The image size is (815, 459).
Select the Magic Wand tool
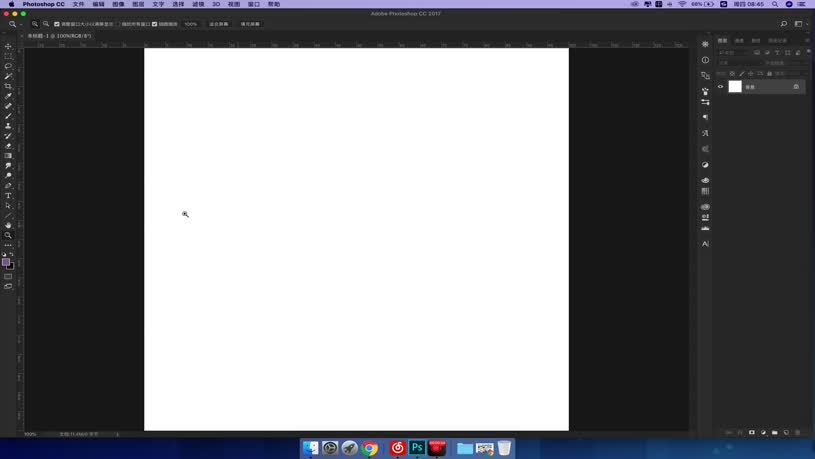[8, 76]
